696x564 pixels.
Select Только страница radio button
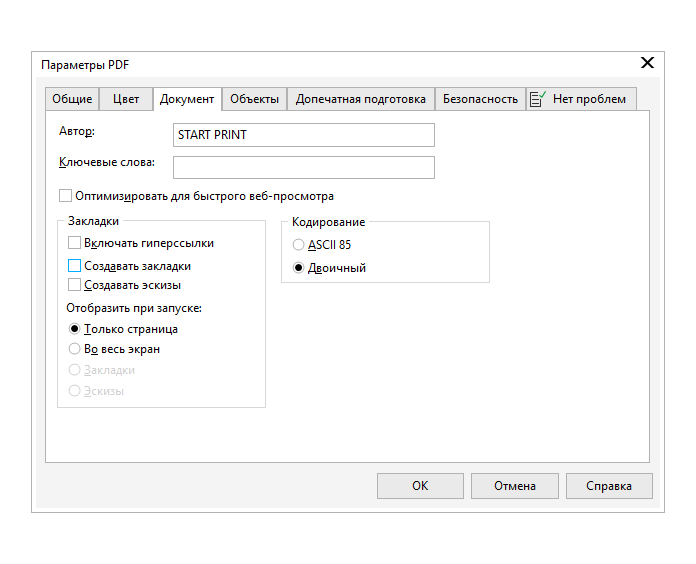point(74,329)
